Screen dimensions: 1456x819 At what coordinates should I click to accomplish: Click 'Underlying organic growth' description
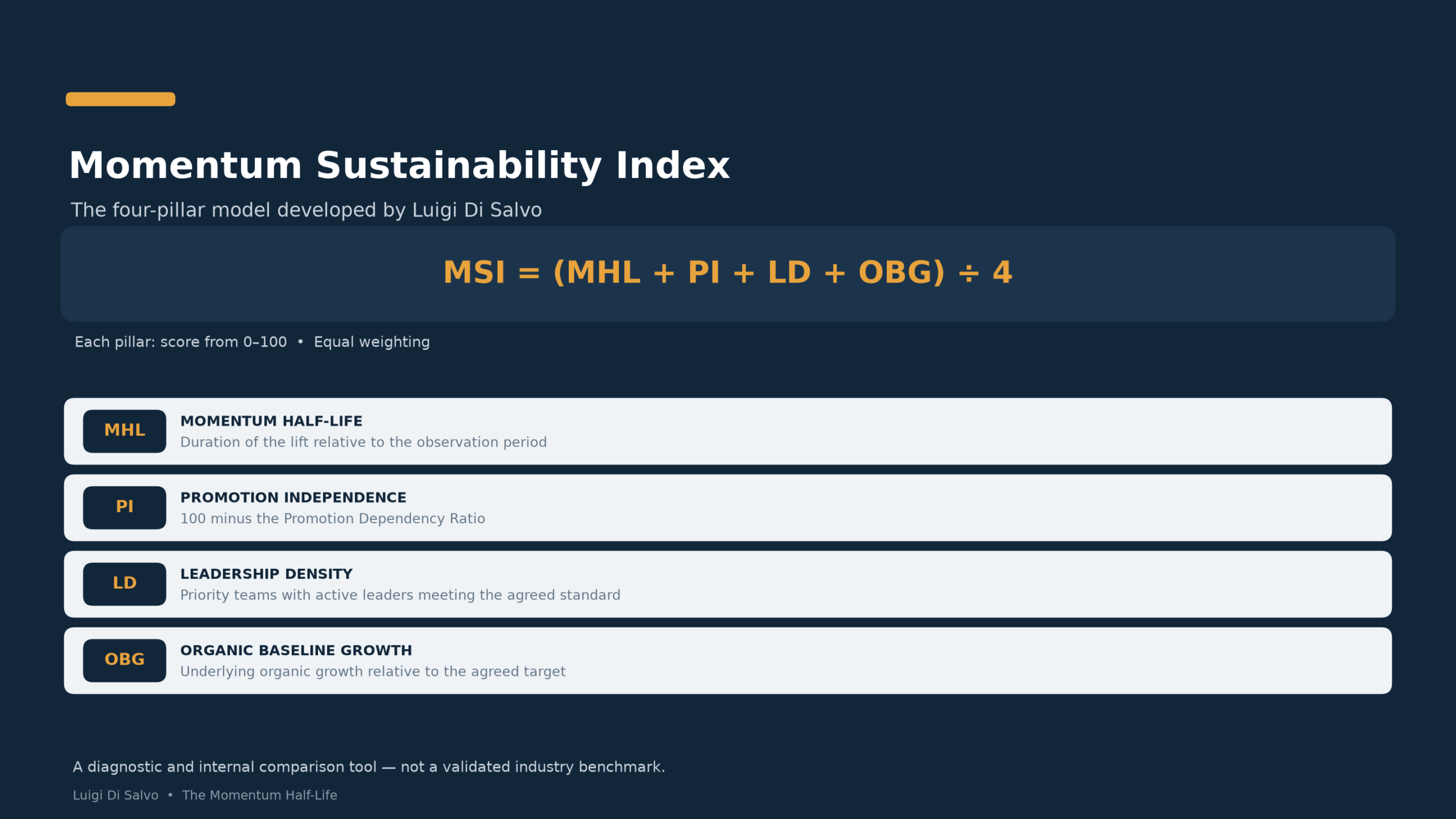pyautogui.click(x=373, y=672)
